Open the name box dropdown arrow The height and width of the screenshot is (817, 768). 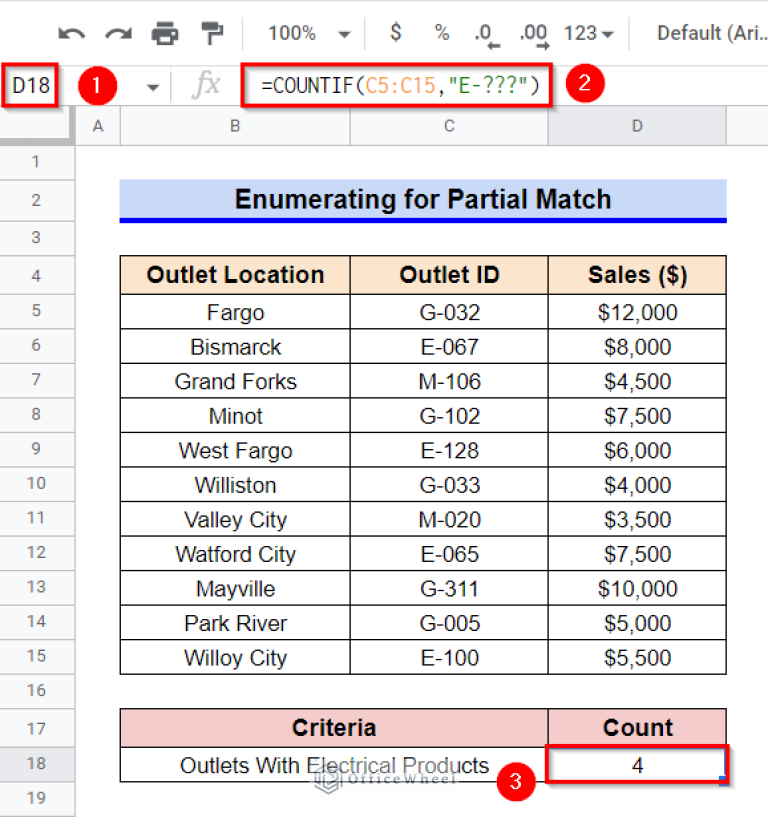coord(153,86)
